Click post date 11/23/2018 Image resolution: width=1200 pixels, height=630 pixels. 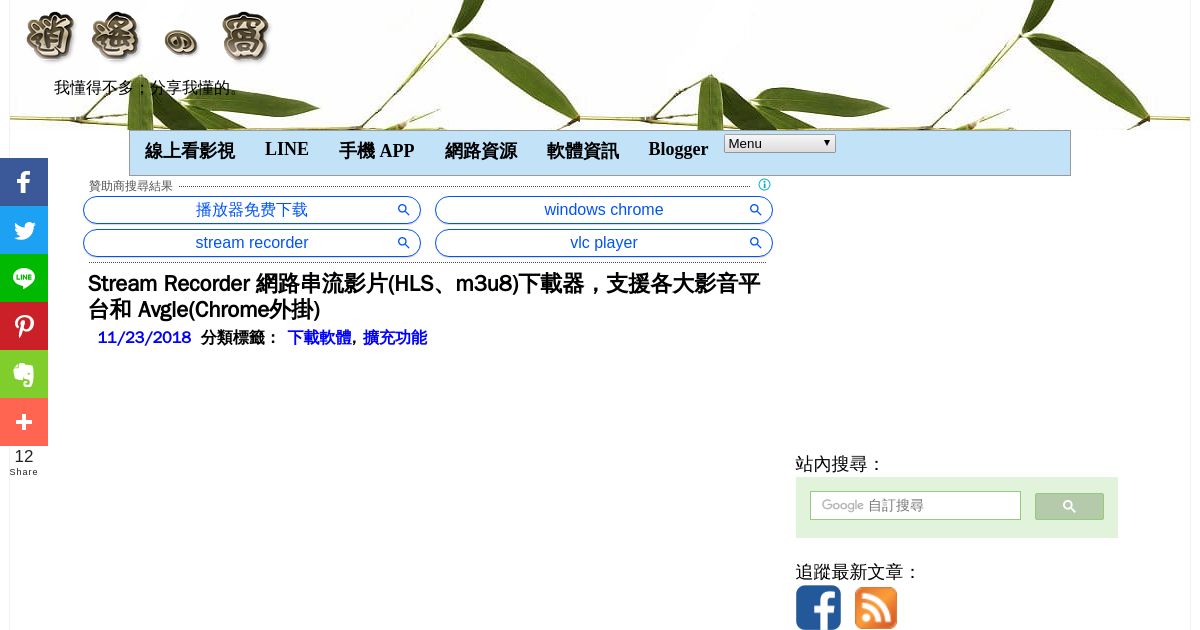[144, 338]
